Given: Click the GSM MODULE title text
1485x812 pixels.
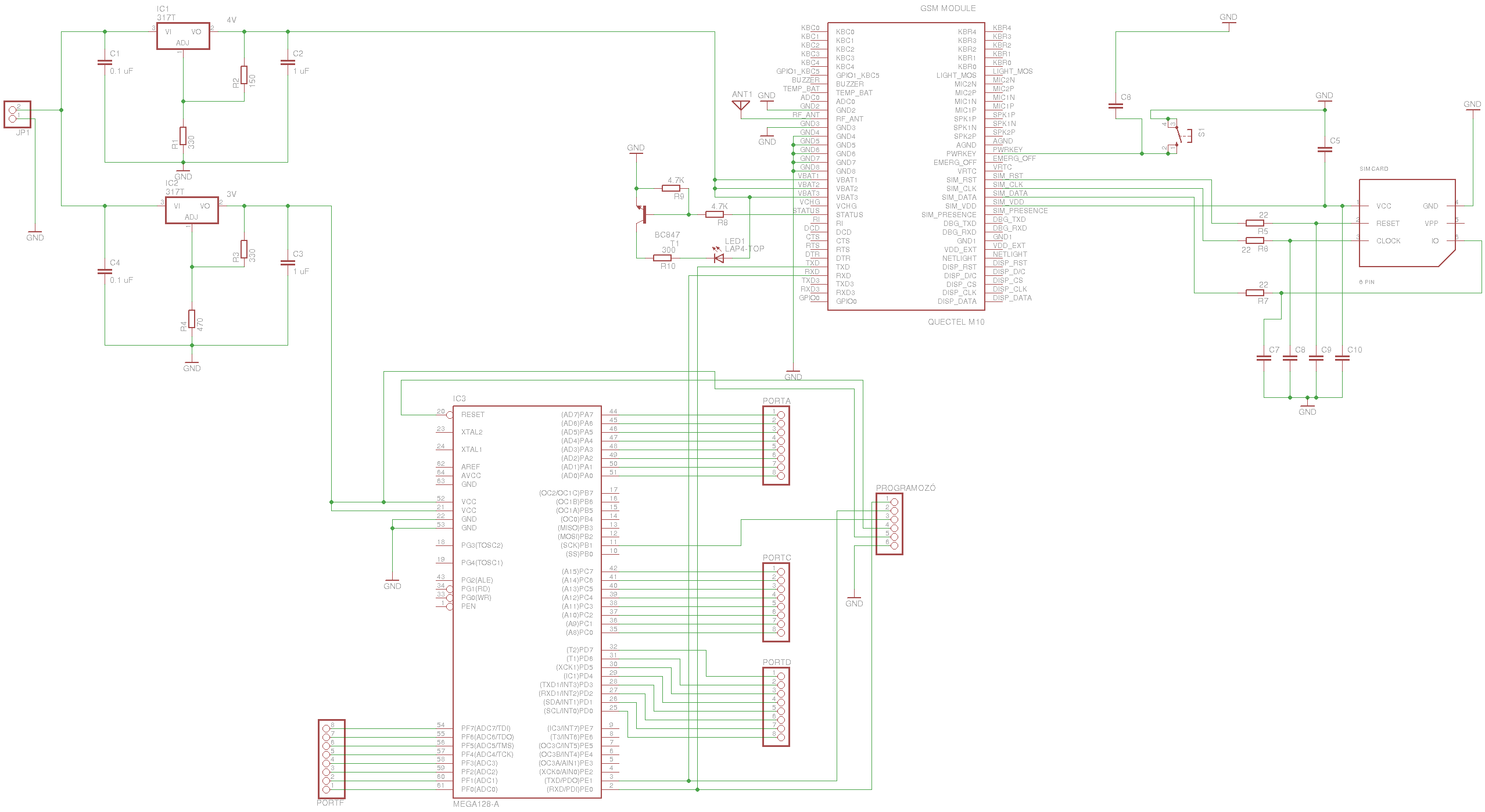Looking at the screenshot, I should (x=948, y=8).
